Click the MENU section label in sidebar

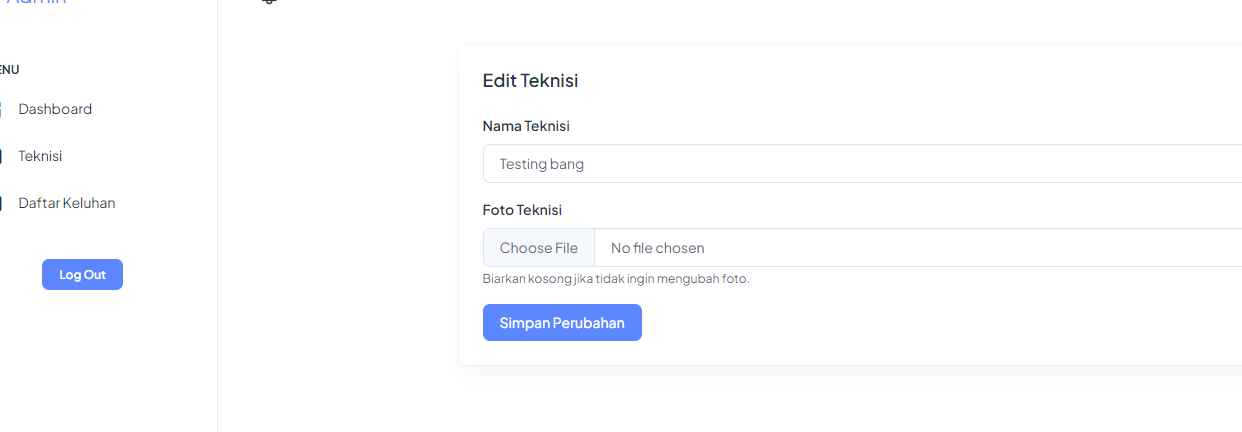9,70
